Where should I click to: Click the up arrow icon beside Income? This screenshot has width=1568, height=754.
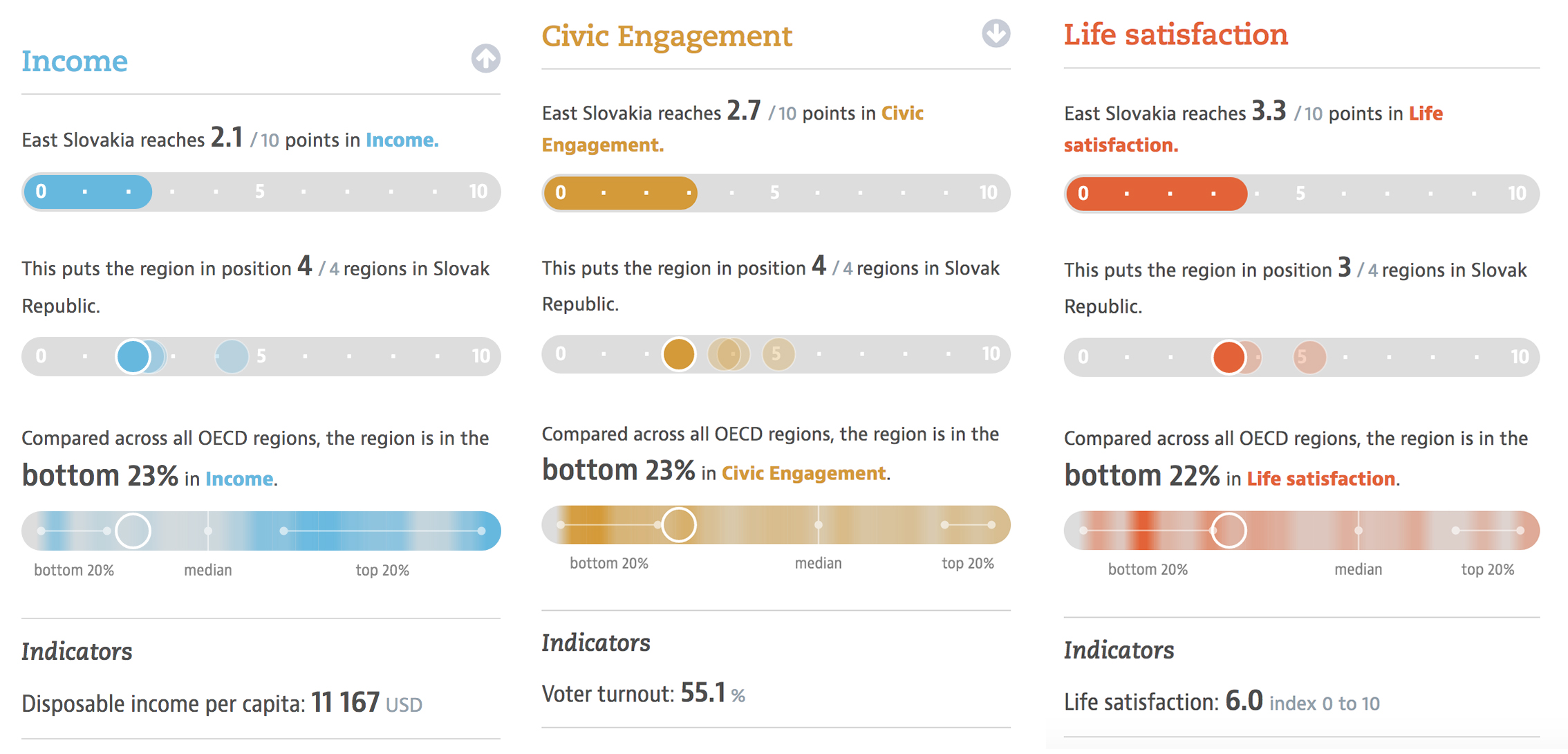486,59
